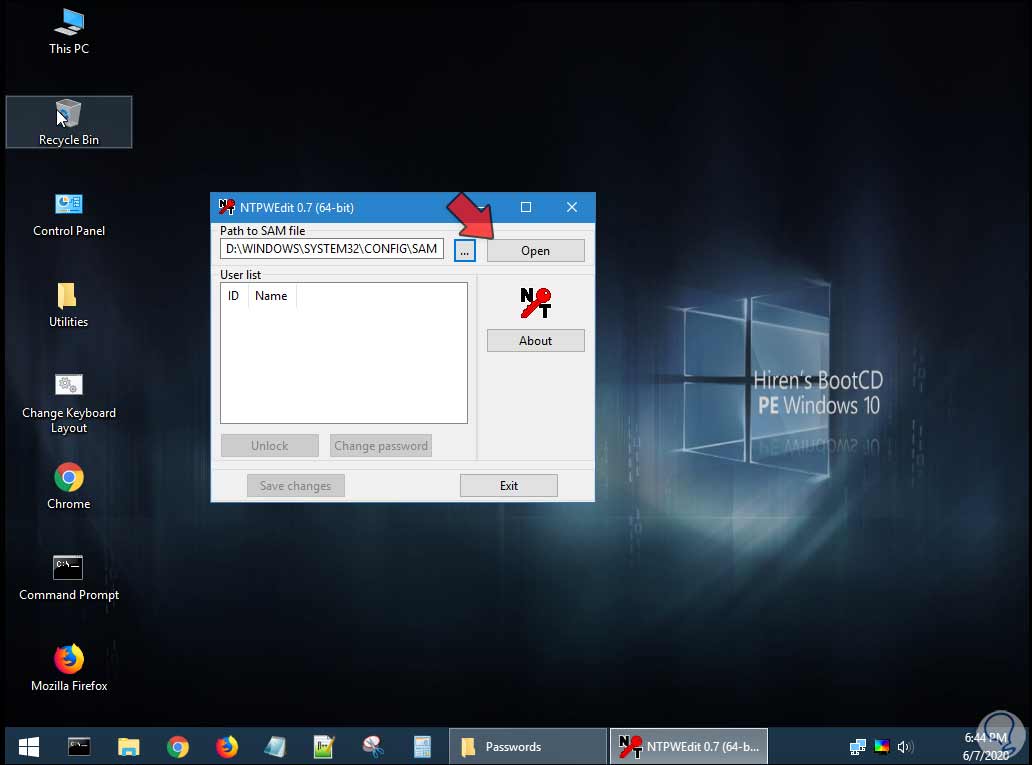
Task: Open the Control Panel desktop icon
Action: [68, 215]
